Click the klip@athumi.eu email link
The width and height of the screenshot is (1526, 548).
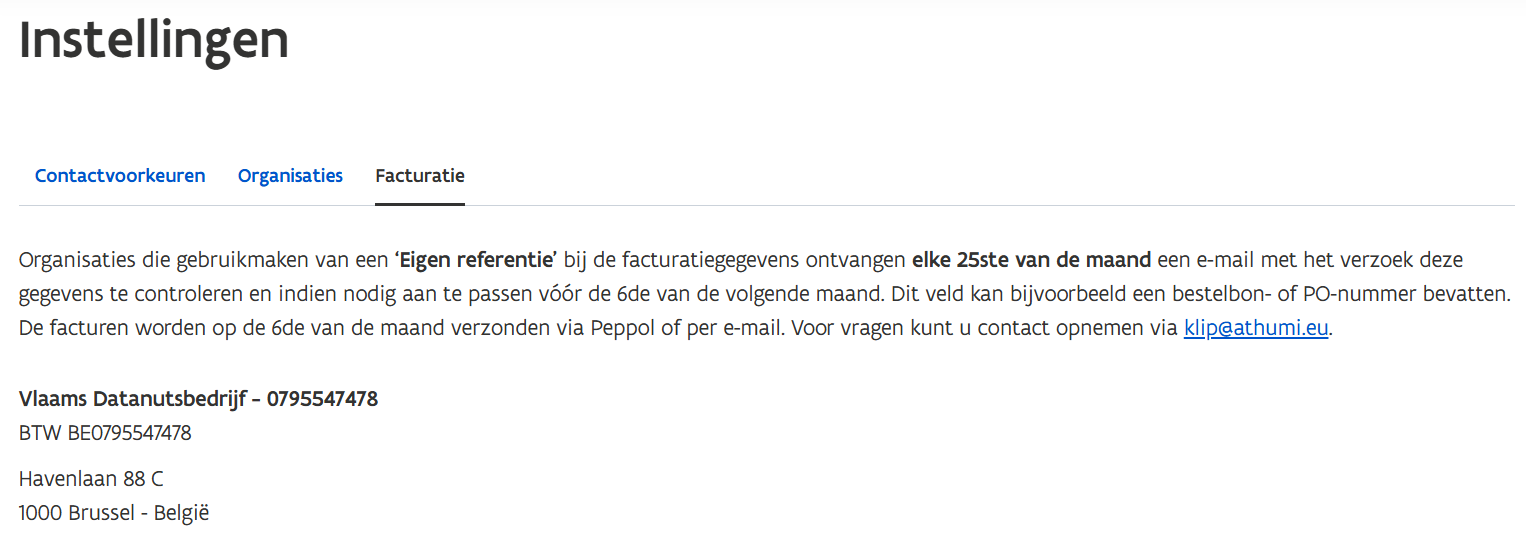coord(1256,329)
